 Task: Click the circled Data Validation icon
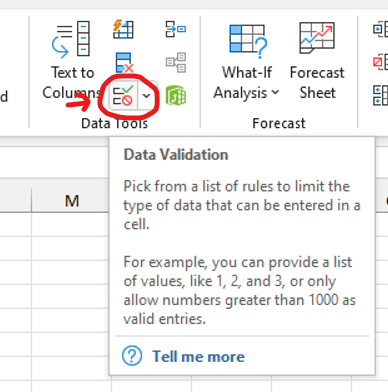[x=123, y=96]
